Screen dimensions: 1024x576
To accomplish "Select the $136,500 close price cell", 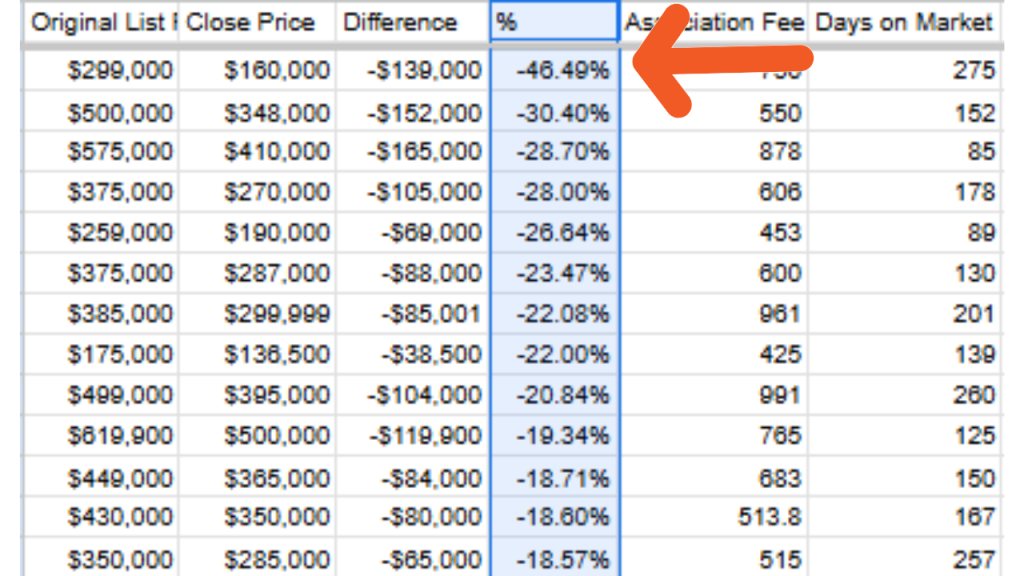I will [x=282, y=352].
